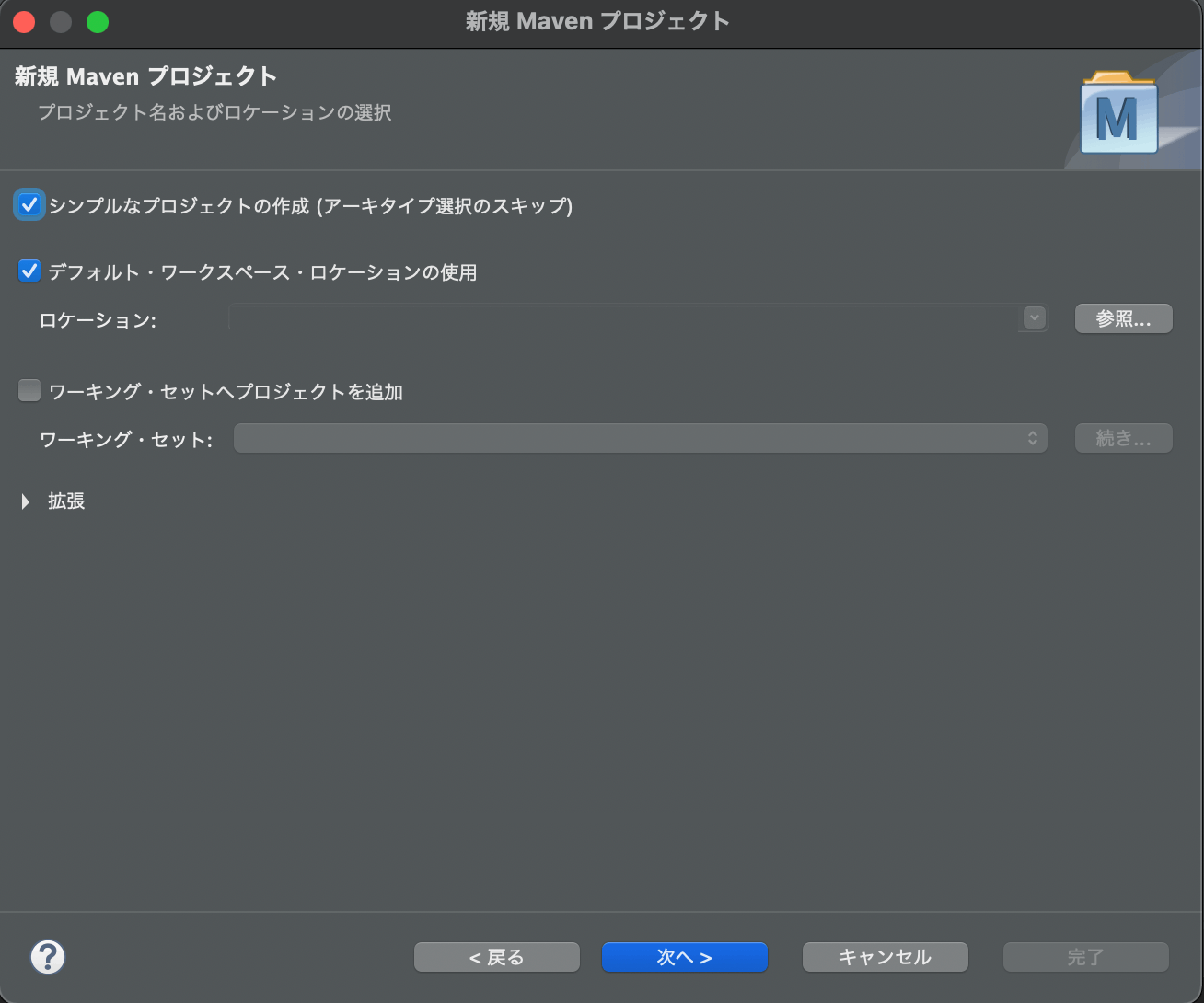
Task: Toggle デフォルト・ワークスペース・ロケーションの使用 checkbox
Action: tap(29, 271)
